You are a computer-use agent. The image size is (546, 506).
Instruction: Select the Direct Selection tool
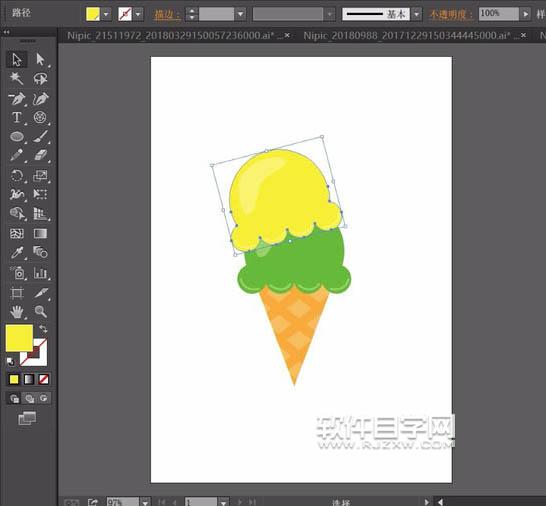click(x=40, y=60)
